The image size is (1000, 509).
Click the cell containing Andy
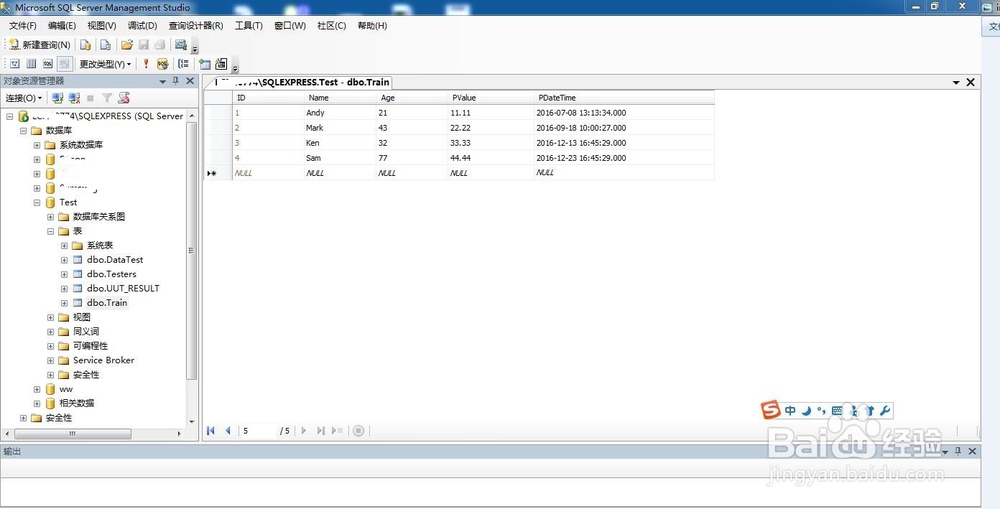[x=340, y=113]
